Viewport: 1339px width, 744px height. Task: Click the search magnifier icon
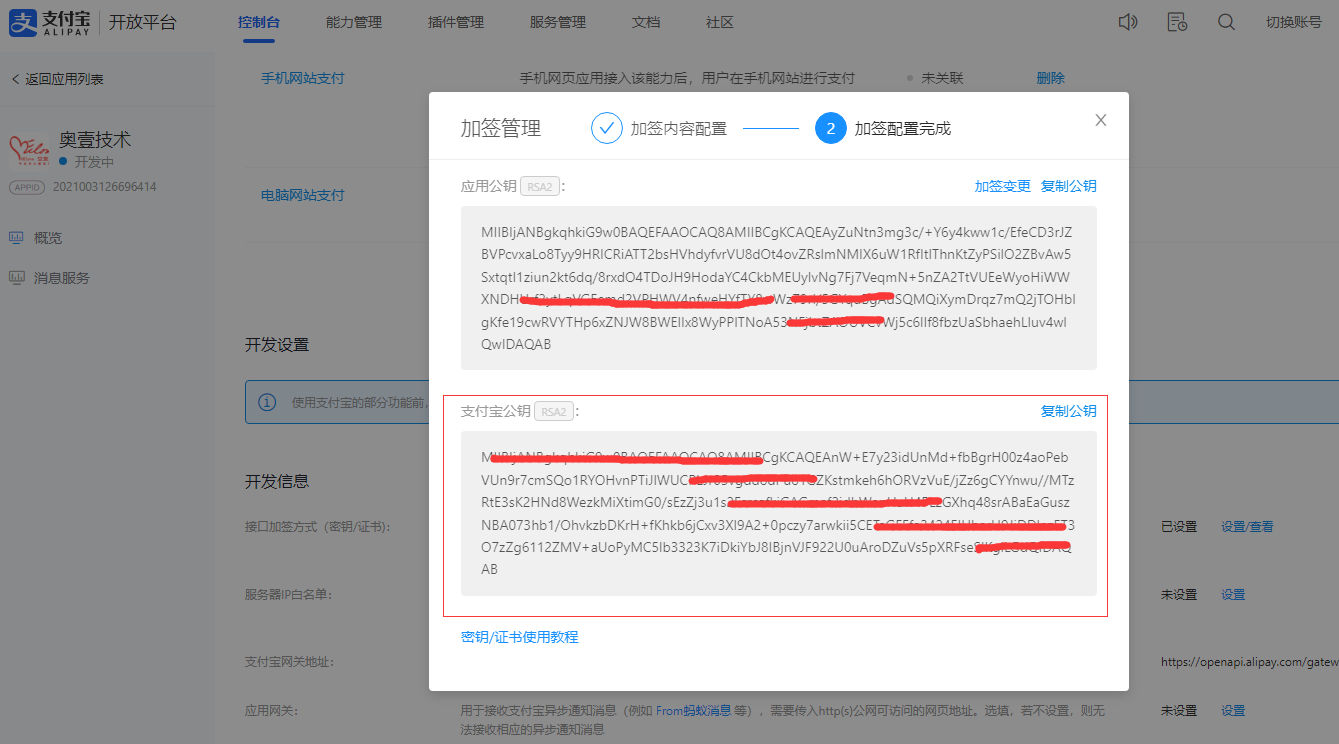click(1226, 22)
